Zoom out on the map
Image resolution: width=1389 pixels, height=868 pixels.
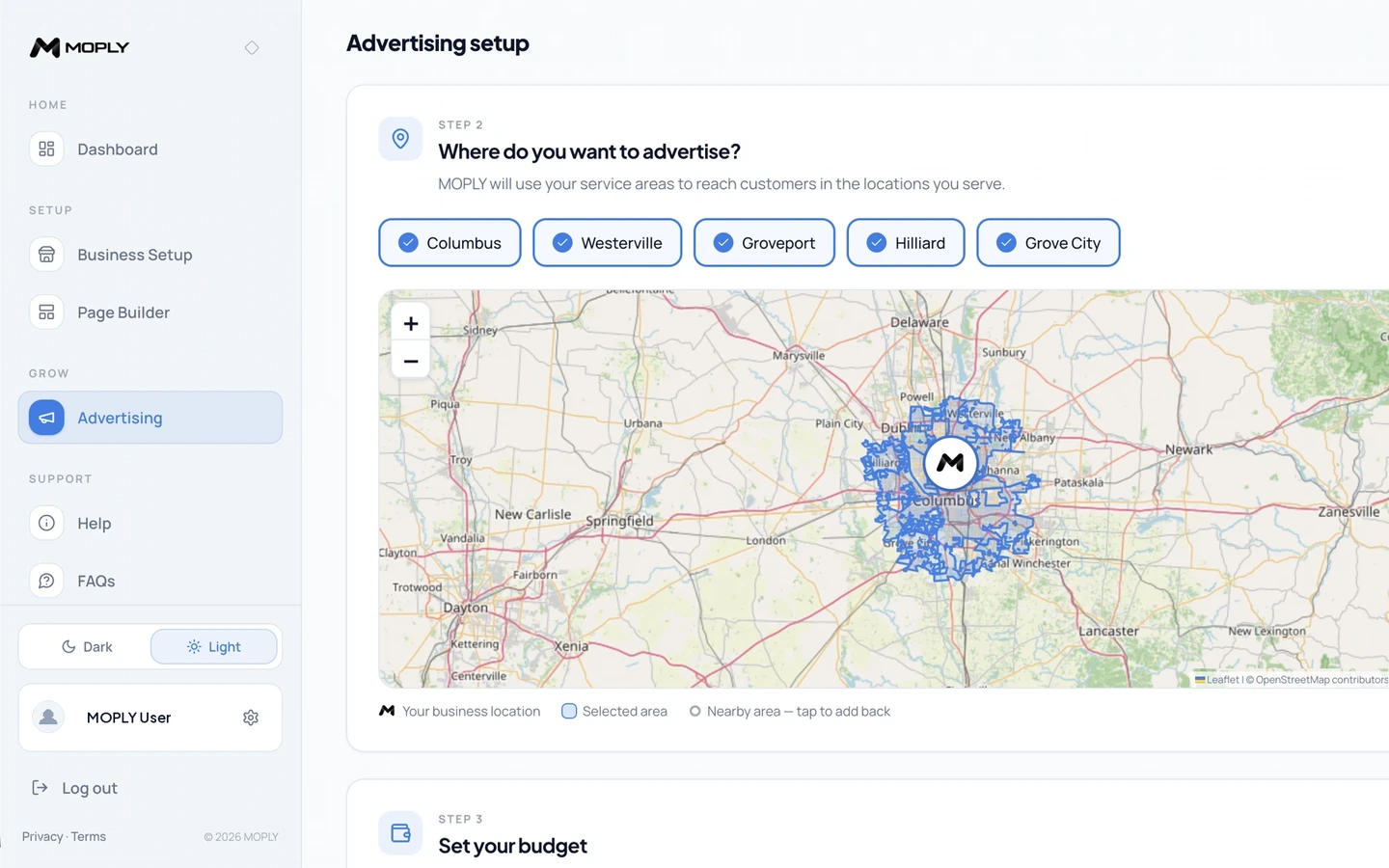[411, 361]
